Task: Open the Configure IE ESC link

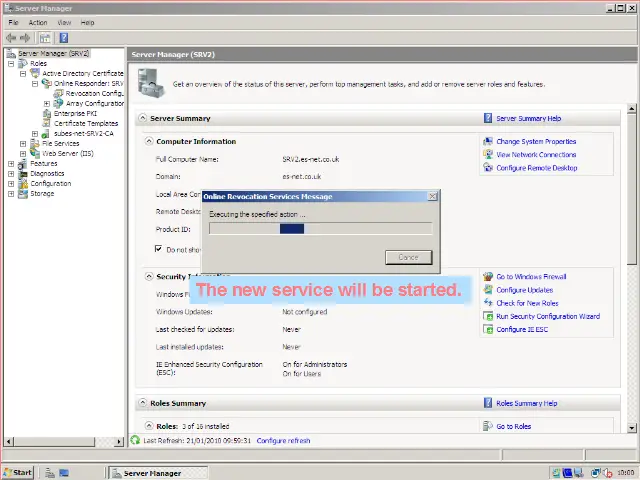Action: 522,329
